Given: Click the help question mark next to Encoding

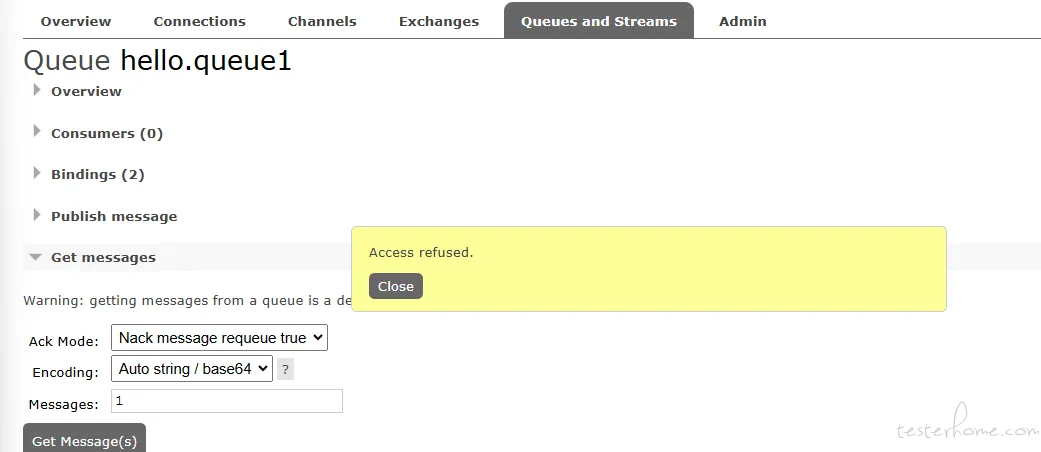Looking at the screenshot, I should coord(285,370).
